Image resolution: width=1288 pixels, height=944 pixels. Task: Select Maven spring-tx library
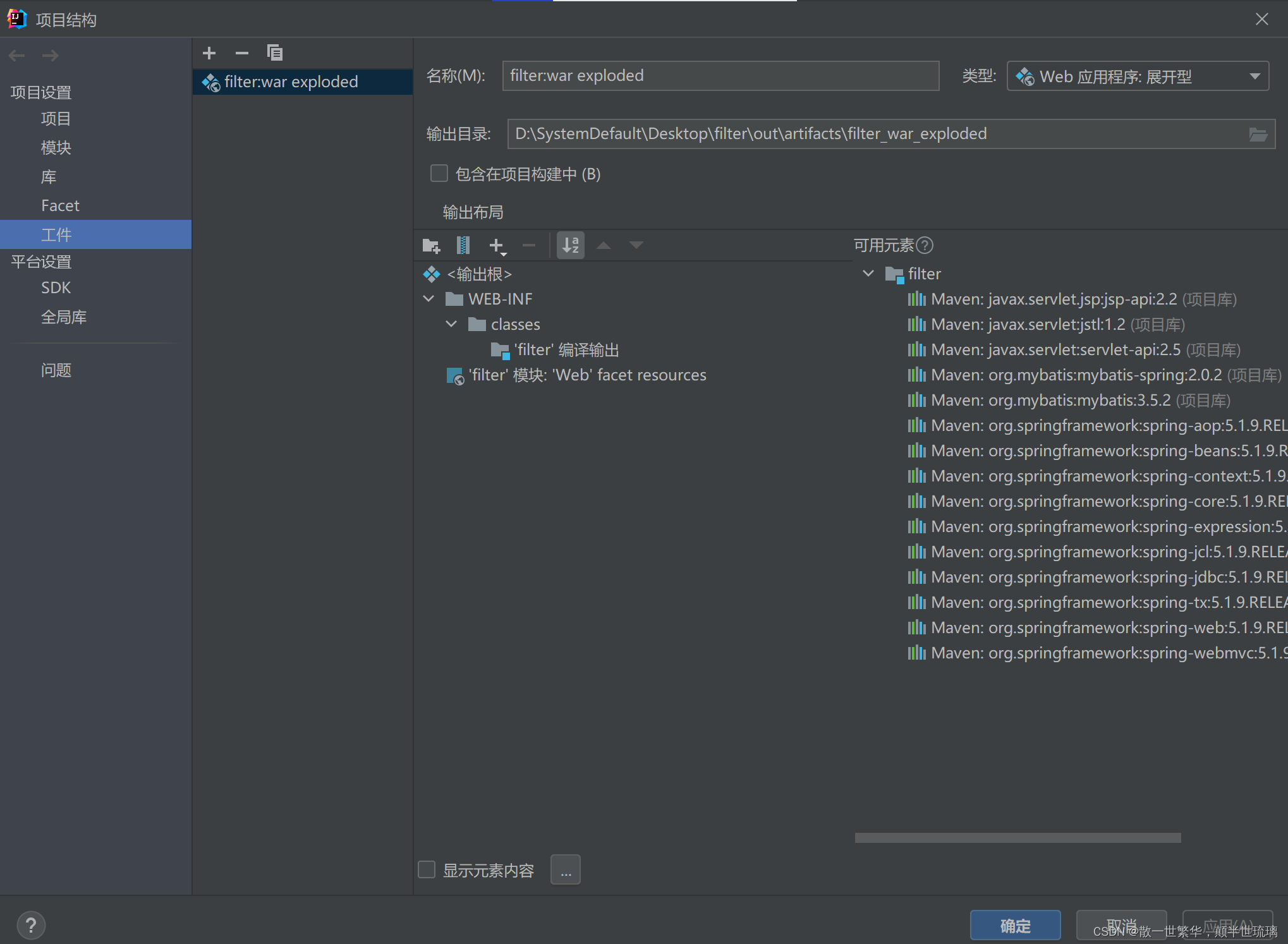pos(1097,602)
